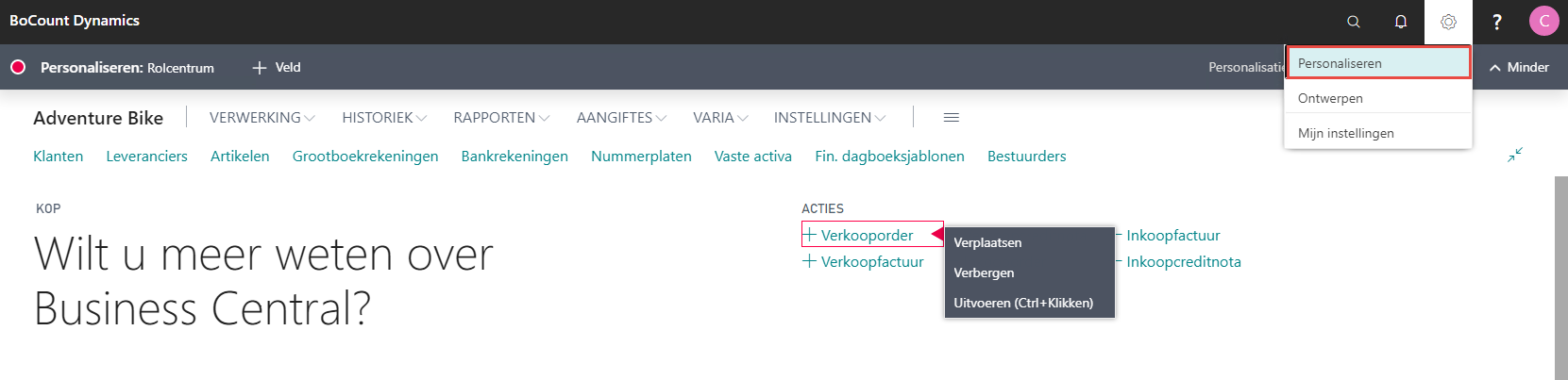The image size is (1568, 380).
Task: Click the Inkoopcreditnota action
Action: tap(1183, 262)
